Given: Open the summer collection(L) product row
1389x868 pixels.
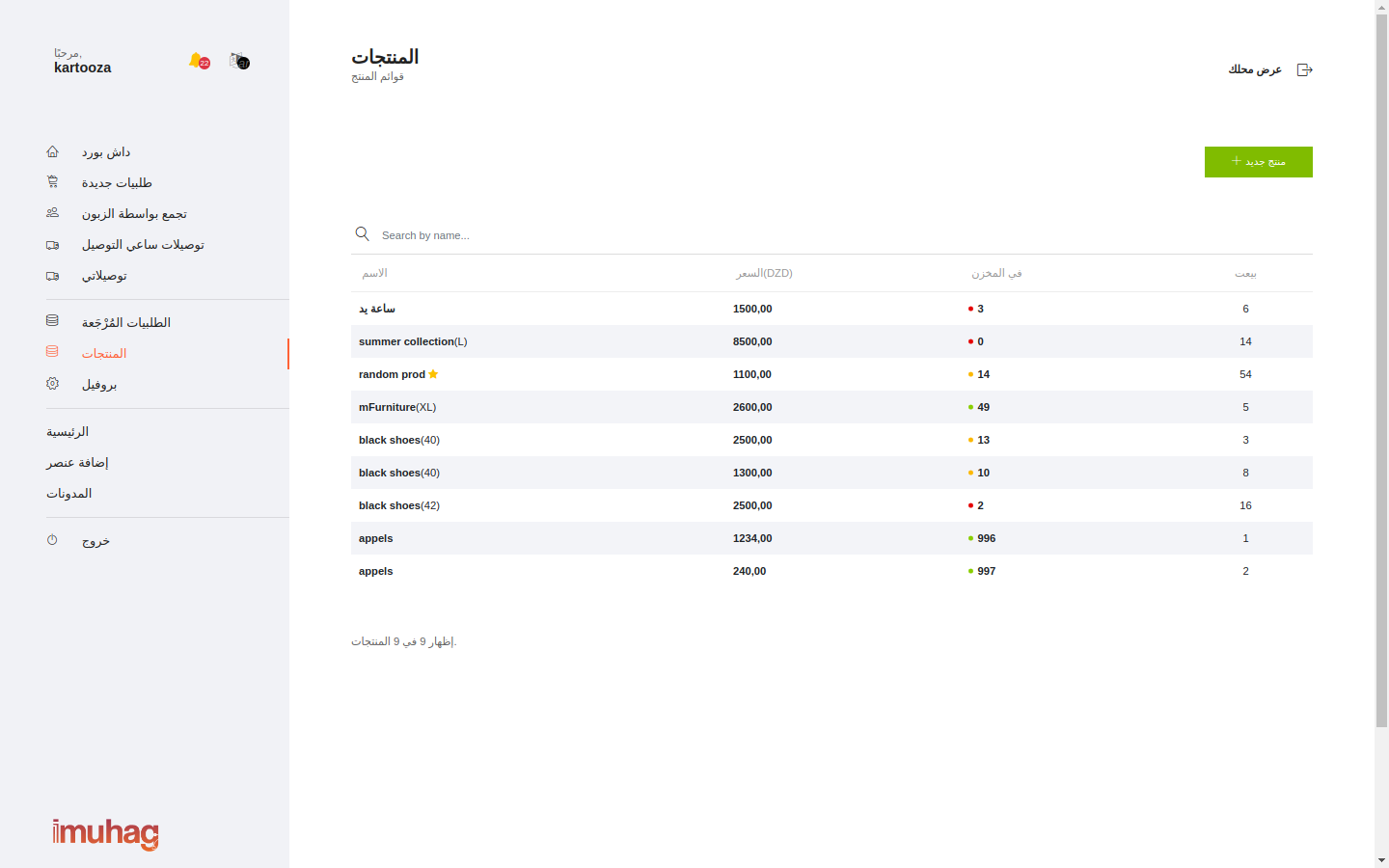Looking at the screenshot, I should [413, 341].
